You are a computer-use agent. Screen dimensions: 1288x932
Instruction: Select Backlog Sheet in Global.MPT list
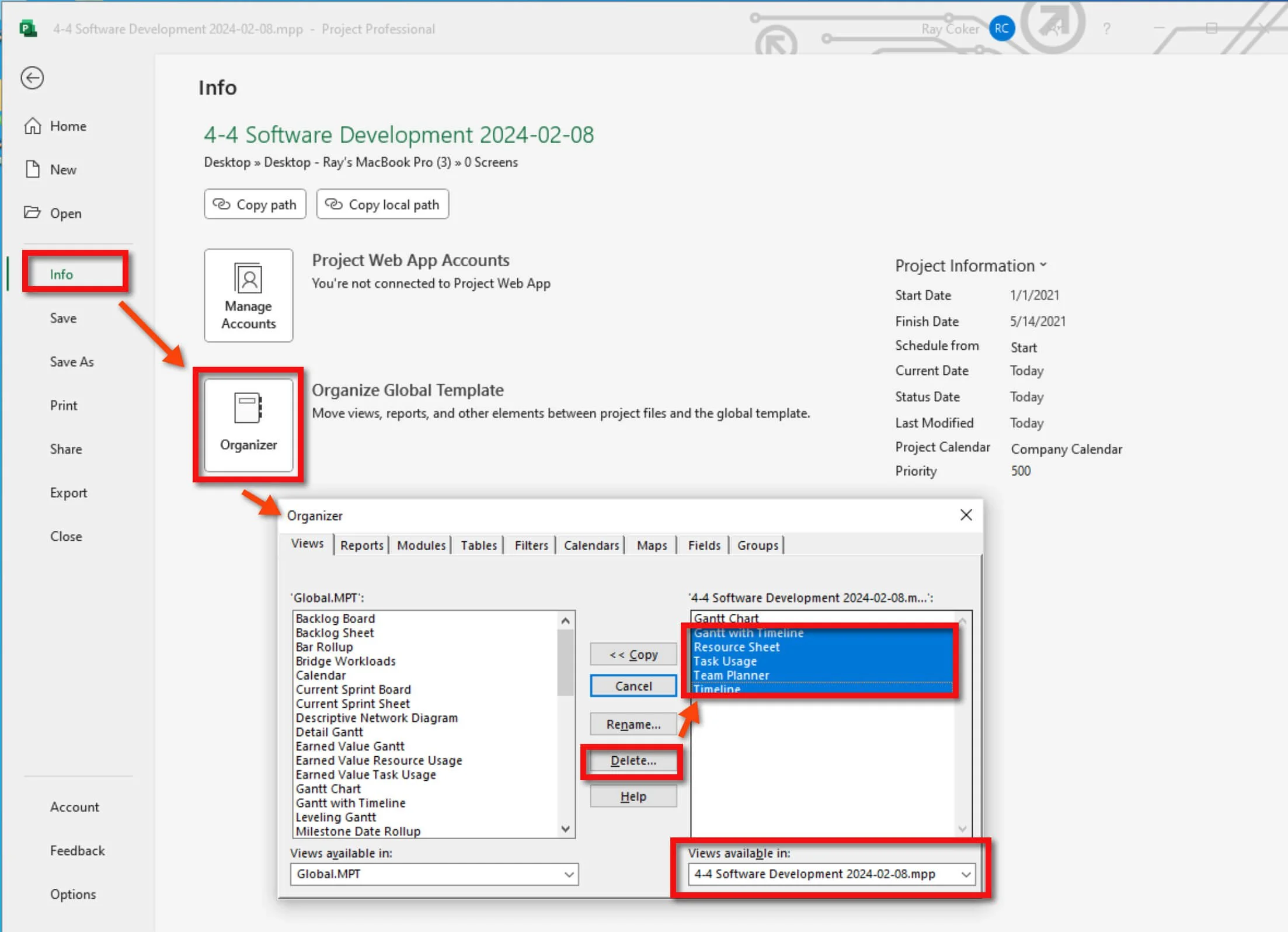tap(335, 632)
